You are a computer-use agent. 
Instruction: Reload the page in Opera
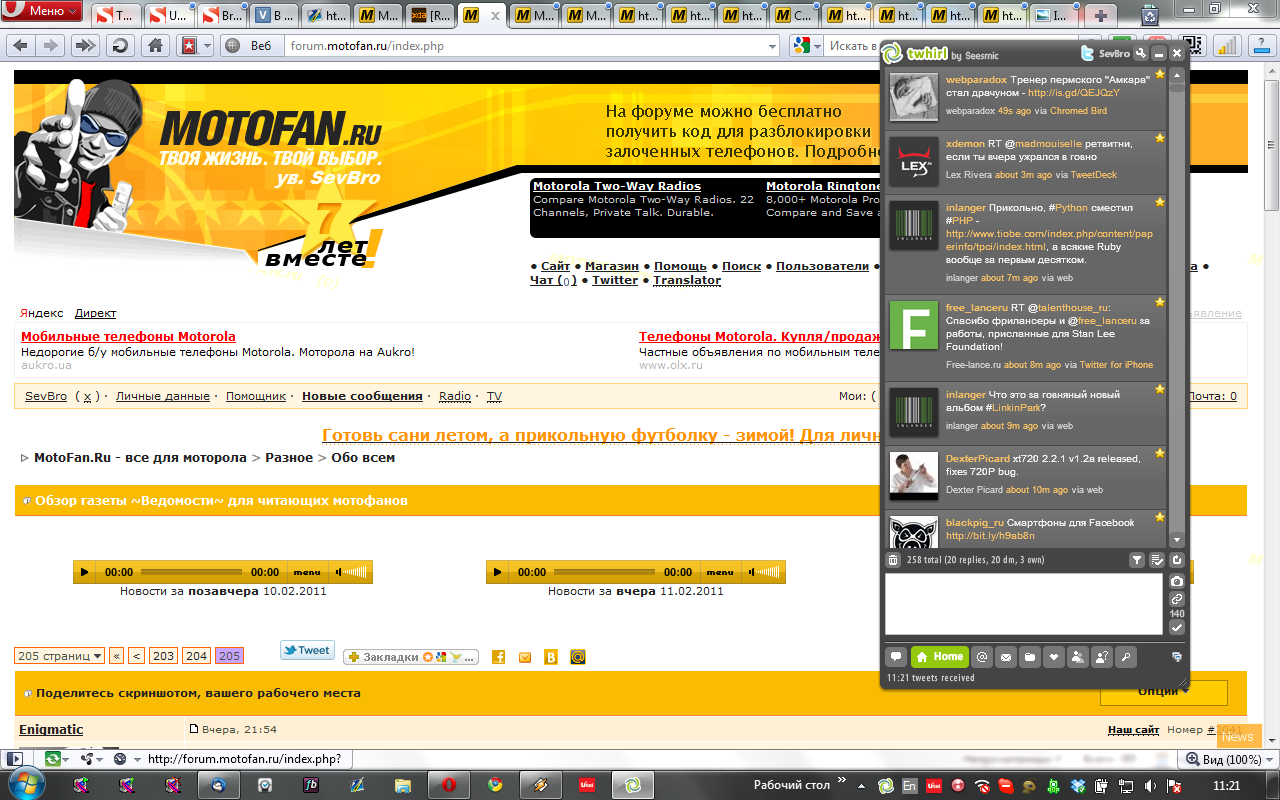(x=119, y=45)
